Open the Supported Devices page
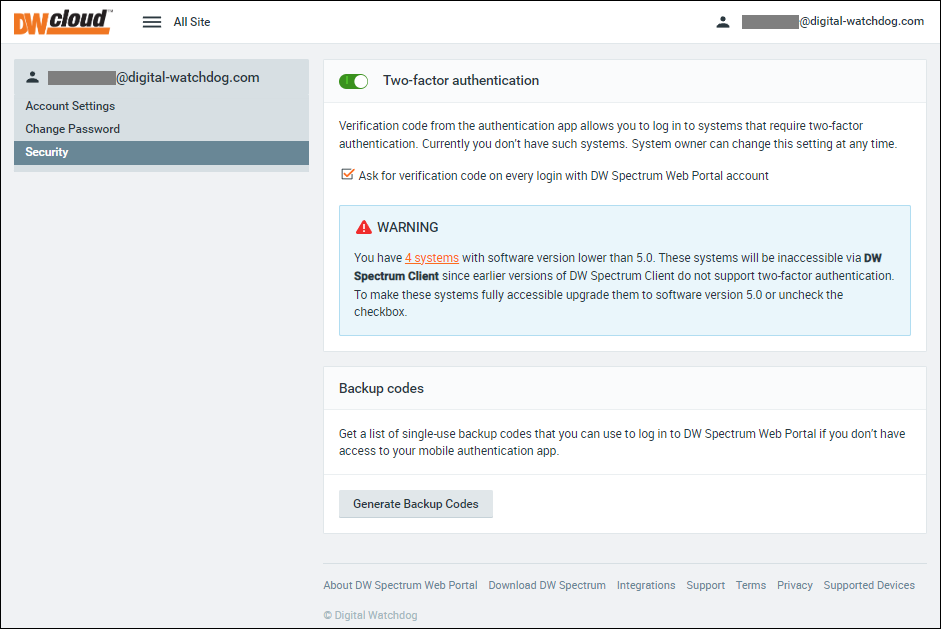The image size is (941, 629). click(868, 585)
